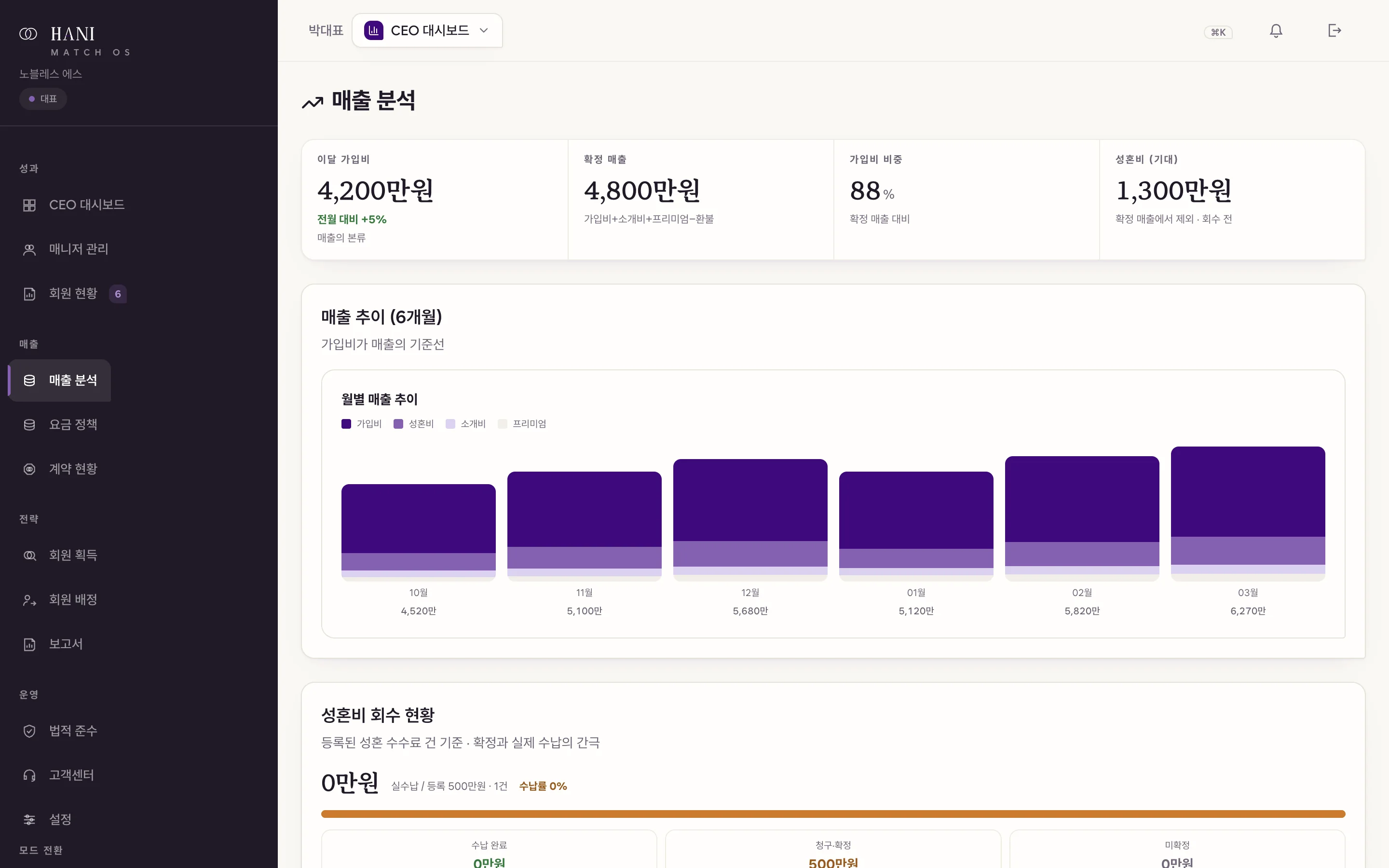Click the 03월 revenue bar
The image size is (1389, 868).
1248,514
